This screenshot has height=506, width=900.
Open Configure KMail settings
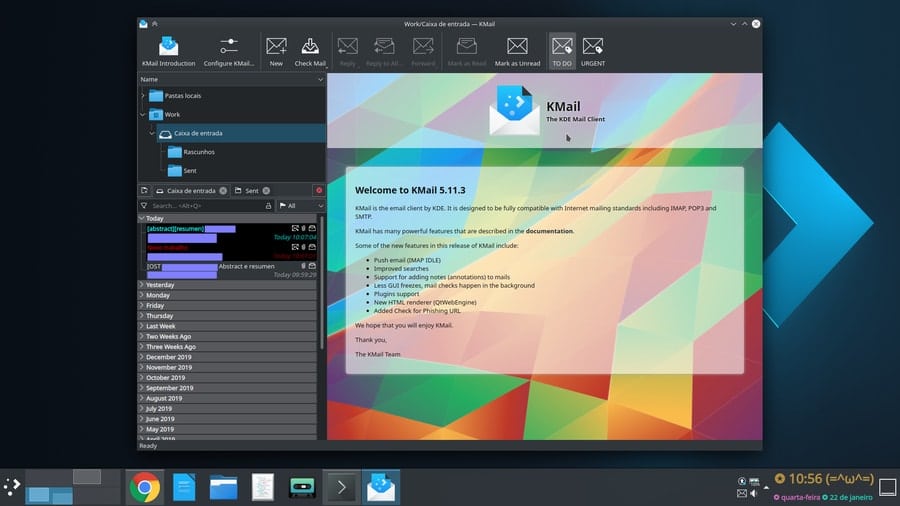228,52
